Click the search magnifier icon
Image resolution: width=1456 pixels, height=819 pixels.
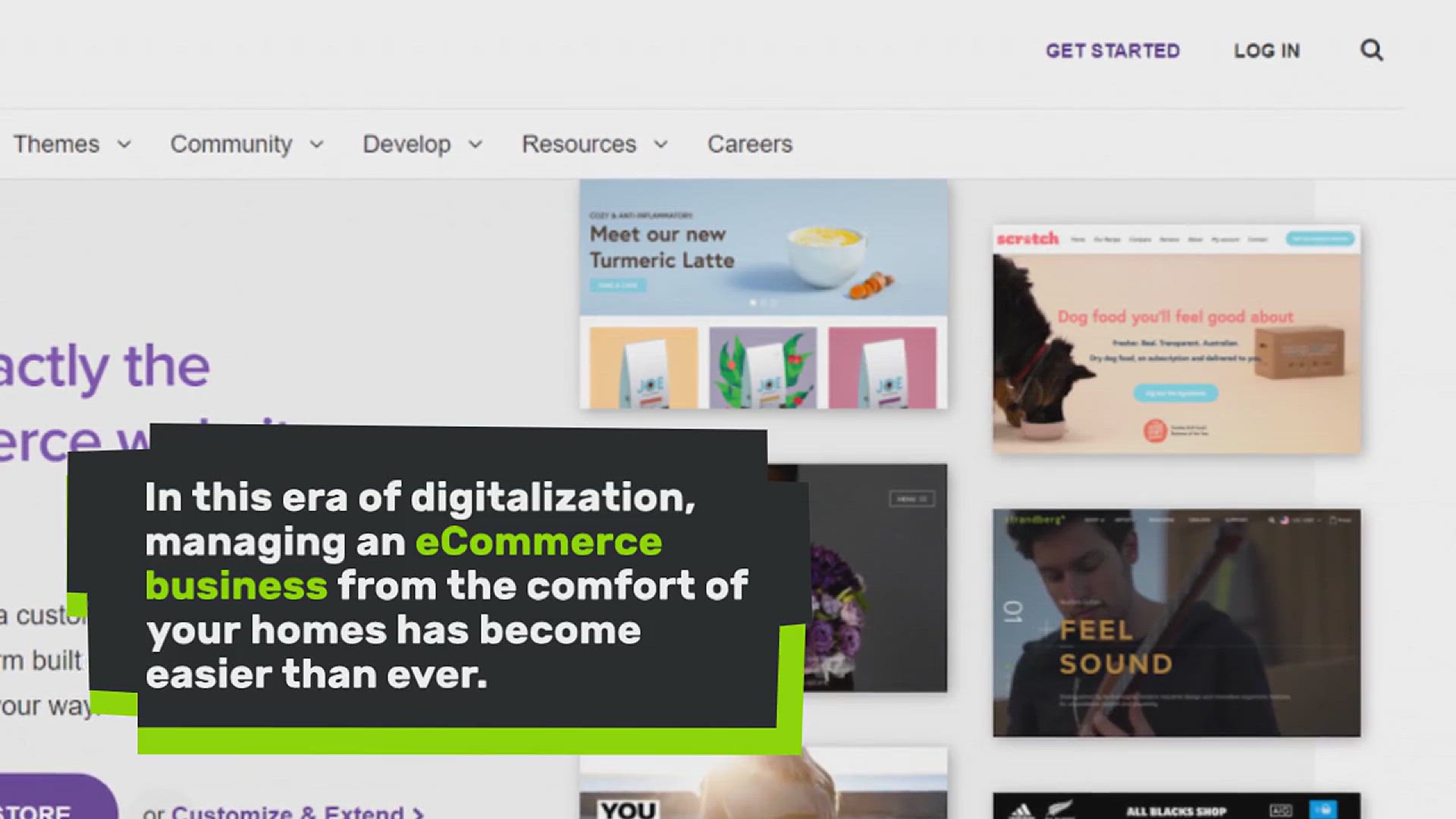pos(1371,51)
